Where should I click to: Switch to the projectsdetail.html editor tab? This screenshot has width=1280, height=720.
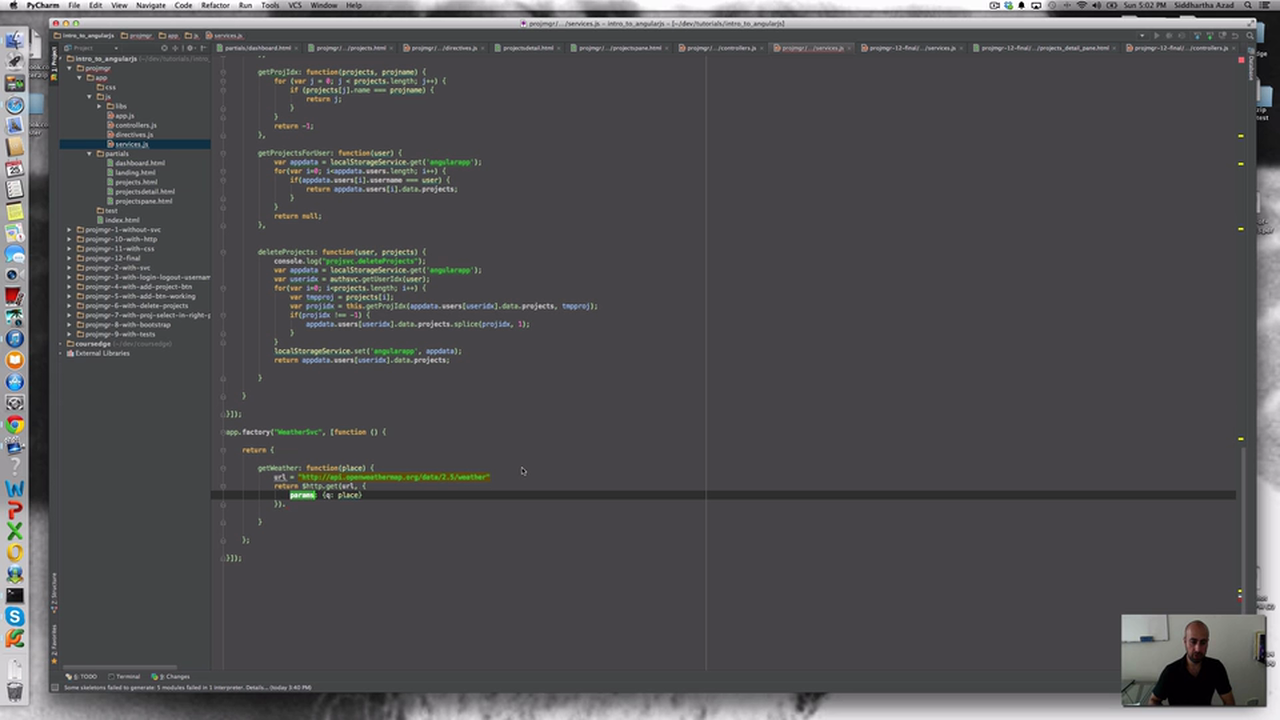[x=528, y=48]
